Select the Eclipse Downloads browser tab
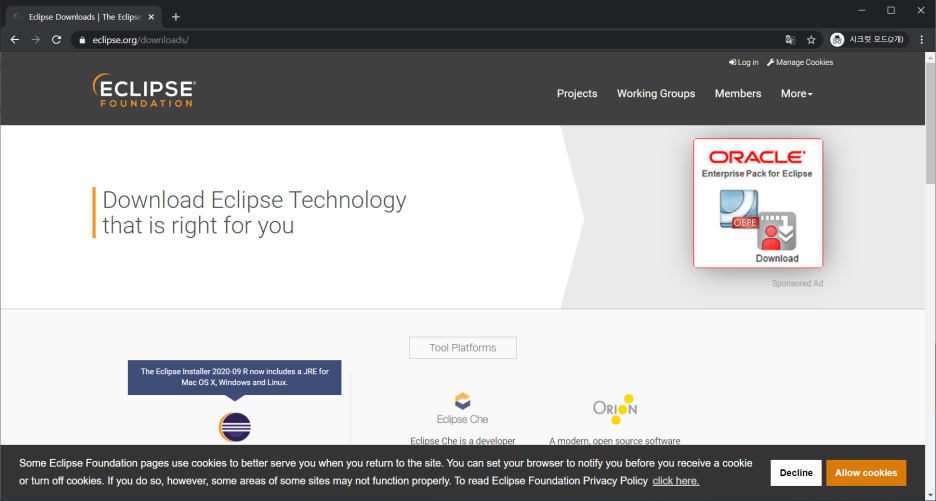936x501 pixels. pos(84,17)
